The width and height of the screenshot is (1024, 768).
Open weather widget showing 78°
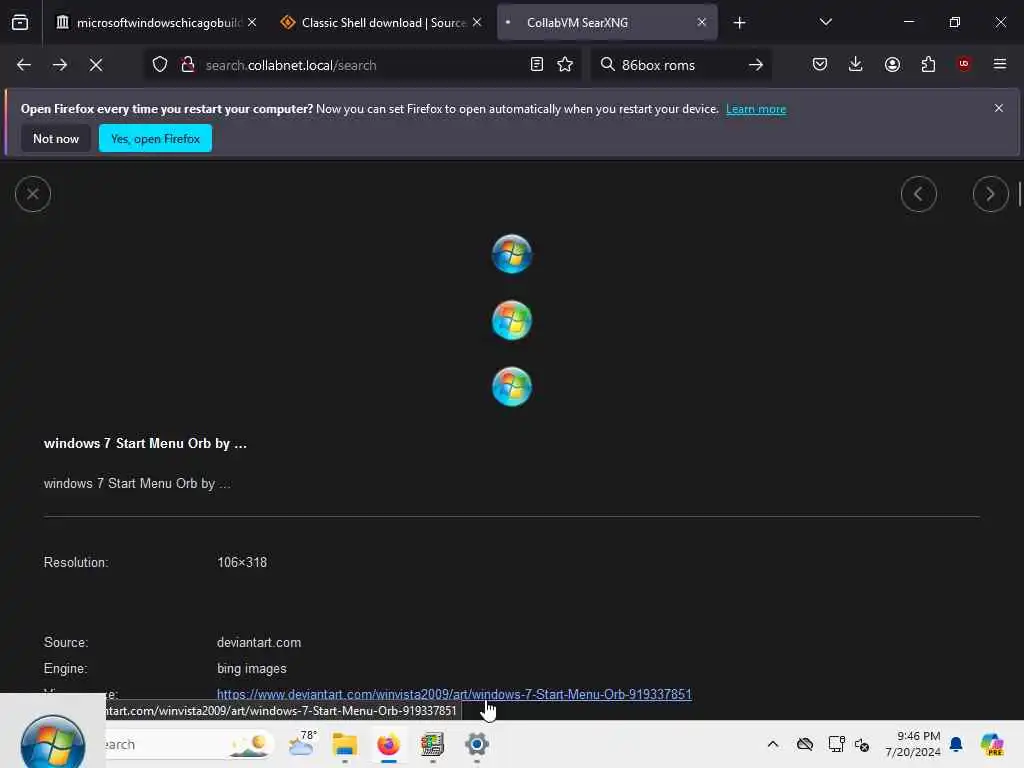302,744
